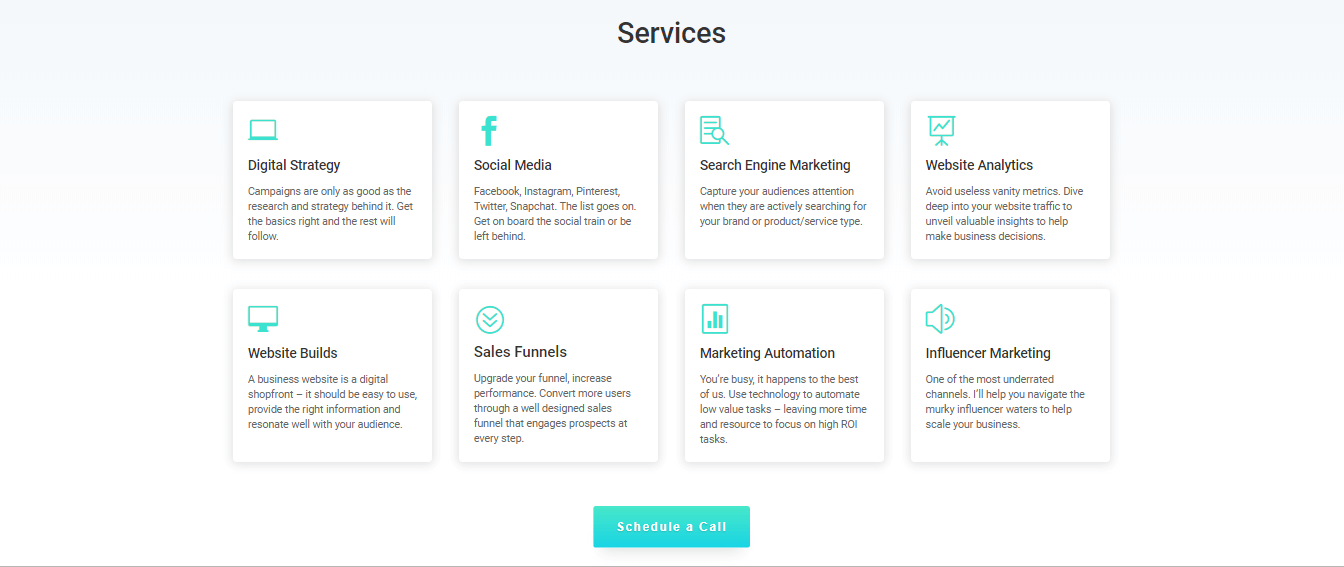Open the Schedule a Call button
This screenshot has height=567, width=1344.
[671, 527]
